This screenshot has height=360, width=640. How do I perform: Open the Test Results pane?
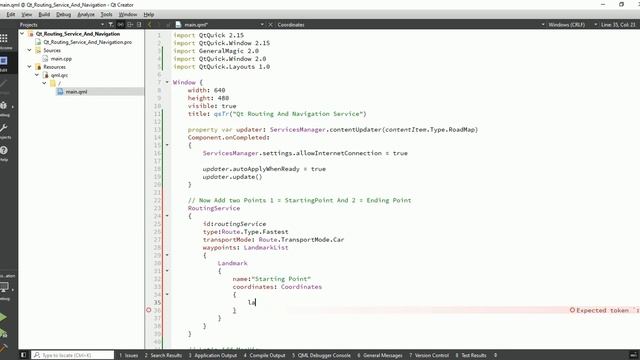(471, 356)
